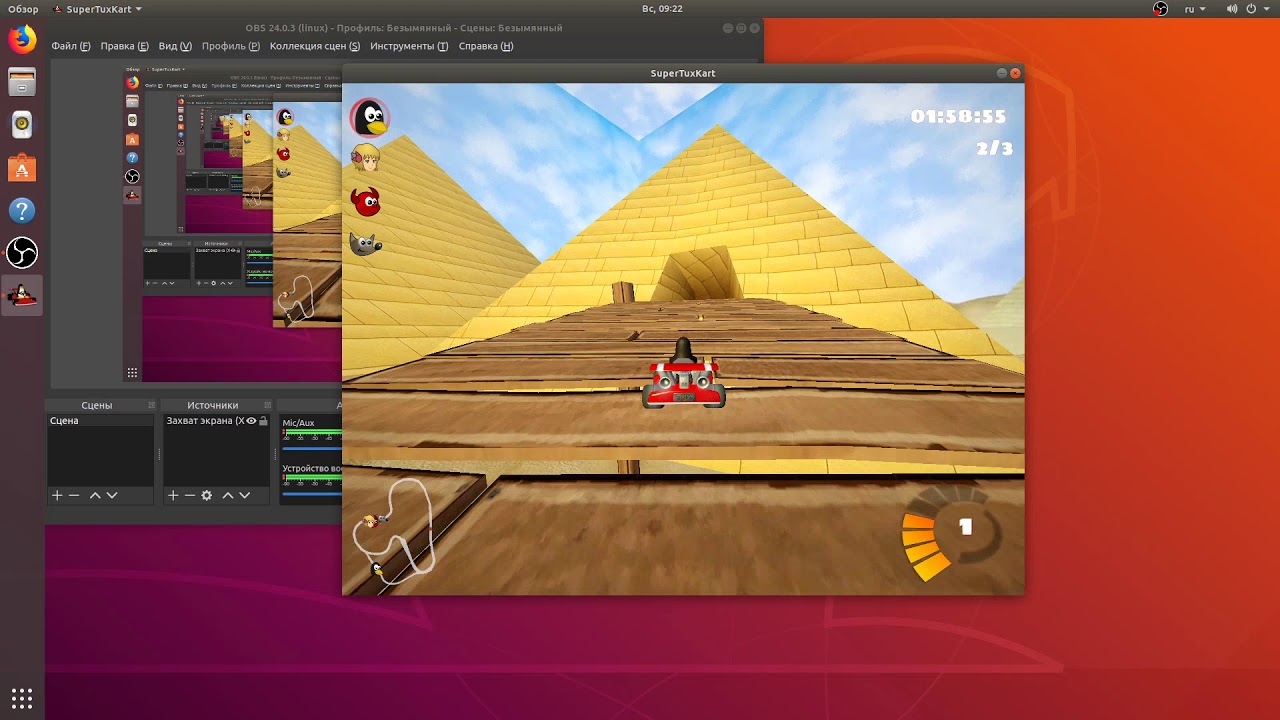Open the Обзор activities overview
The height and width of the screenshot is (720, 1280).
pyautogui.click(x=23, y=9)
